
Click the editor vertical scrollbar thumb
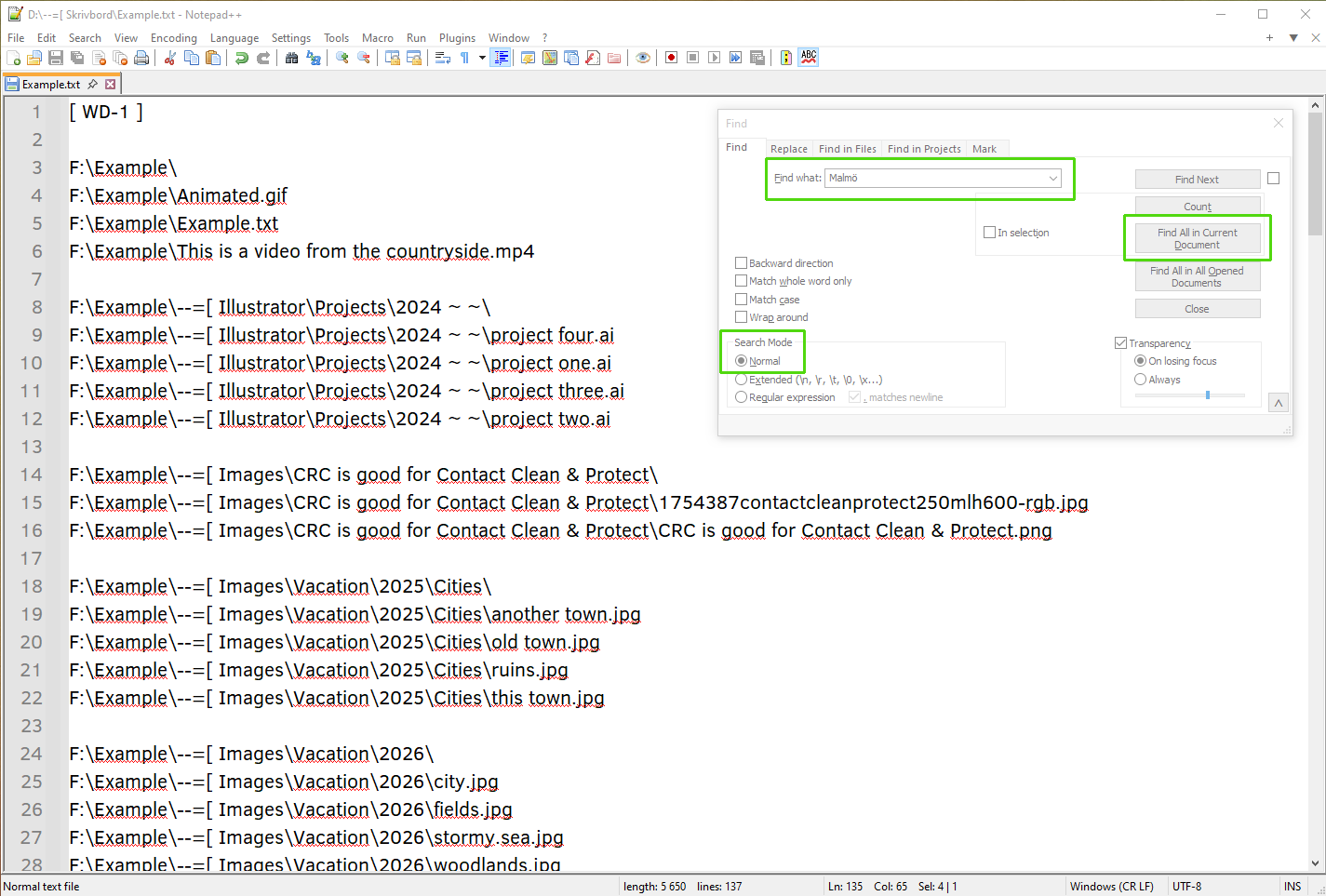tap(1315, 174)
